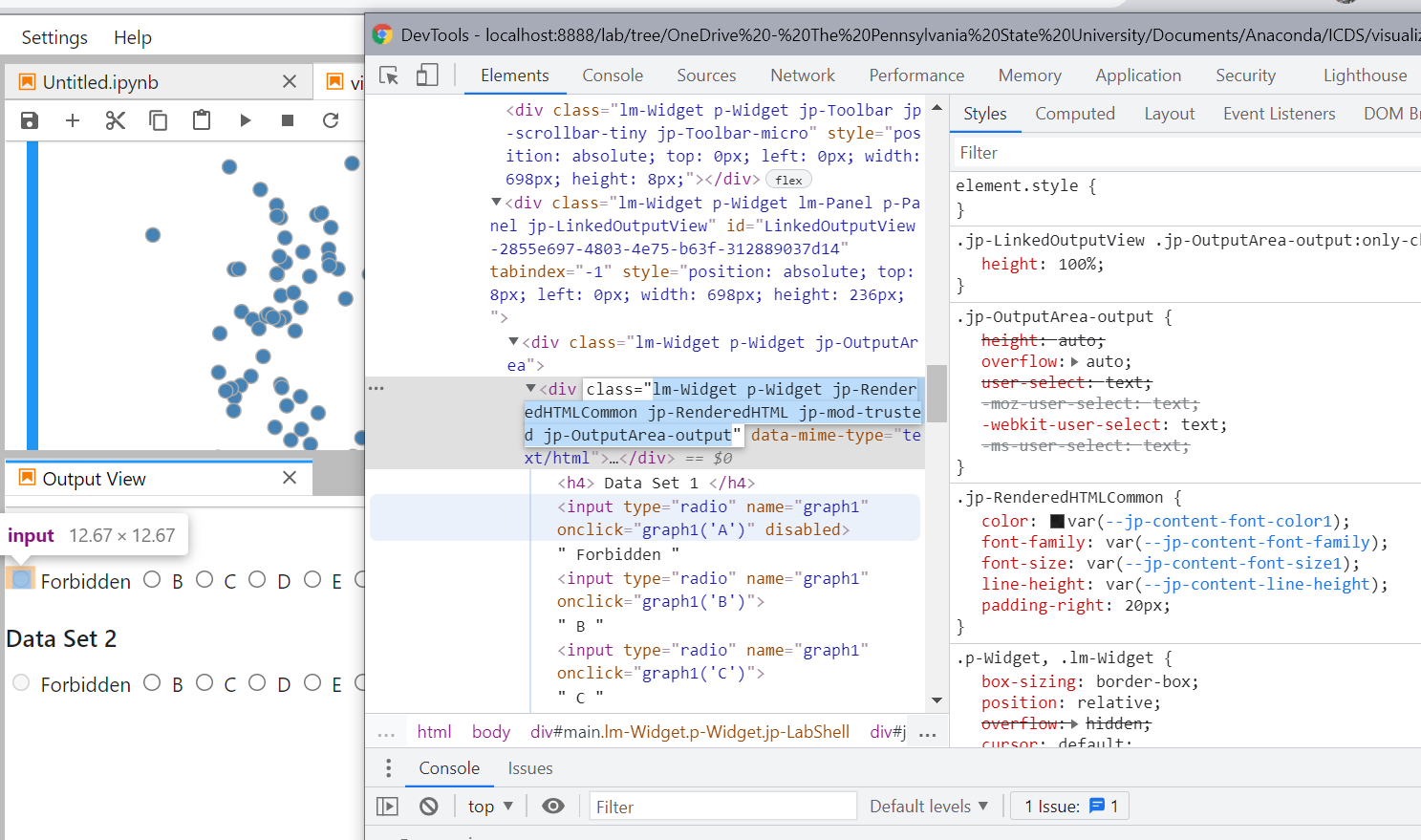Focus the Styles filter input field
This screenshot has height=840, width=1421.
pos(1188,153)
